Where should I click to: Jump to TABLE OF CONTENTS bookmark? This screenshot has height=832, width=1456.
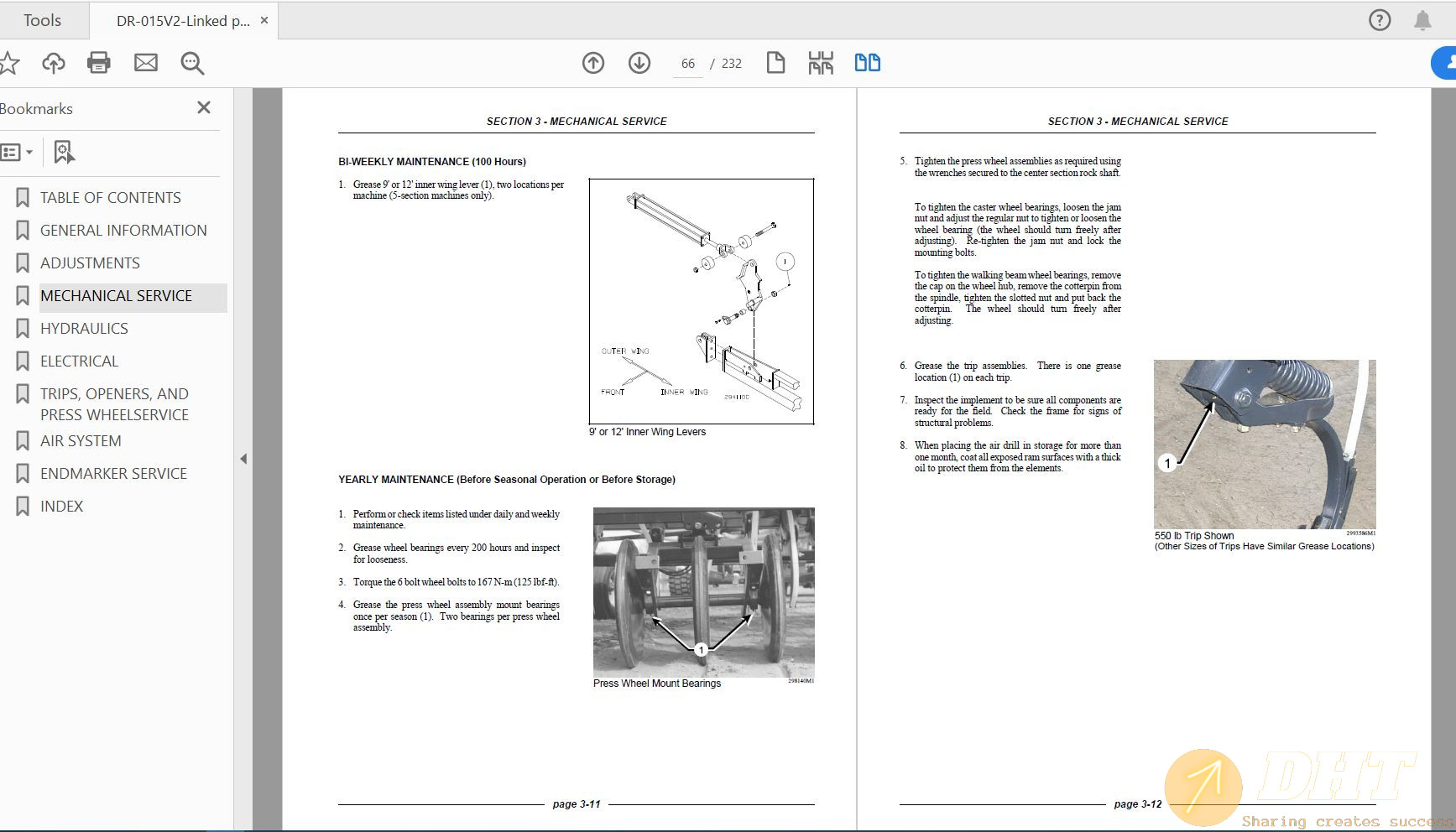110,198
